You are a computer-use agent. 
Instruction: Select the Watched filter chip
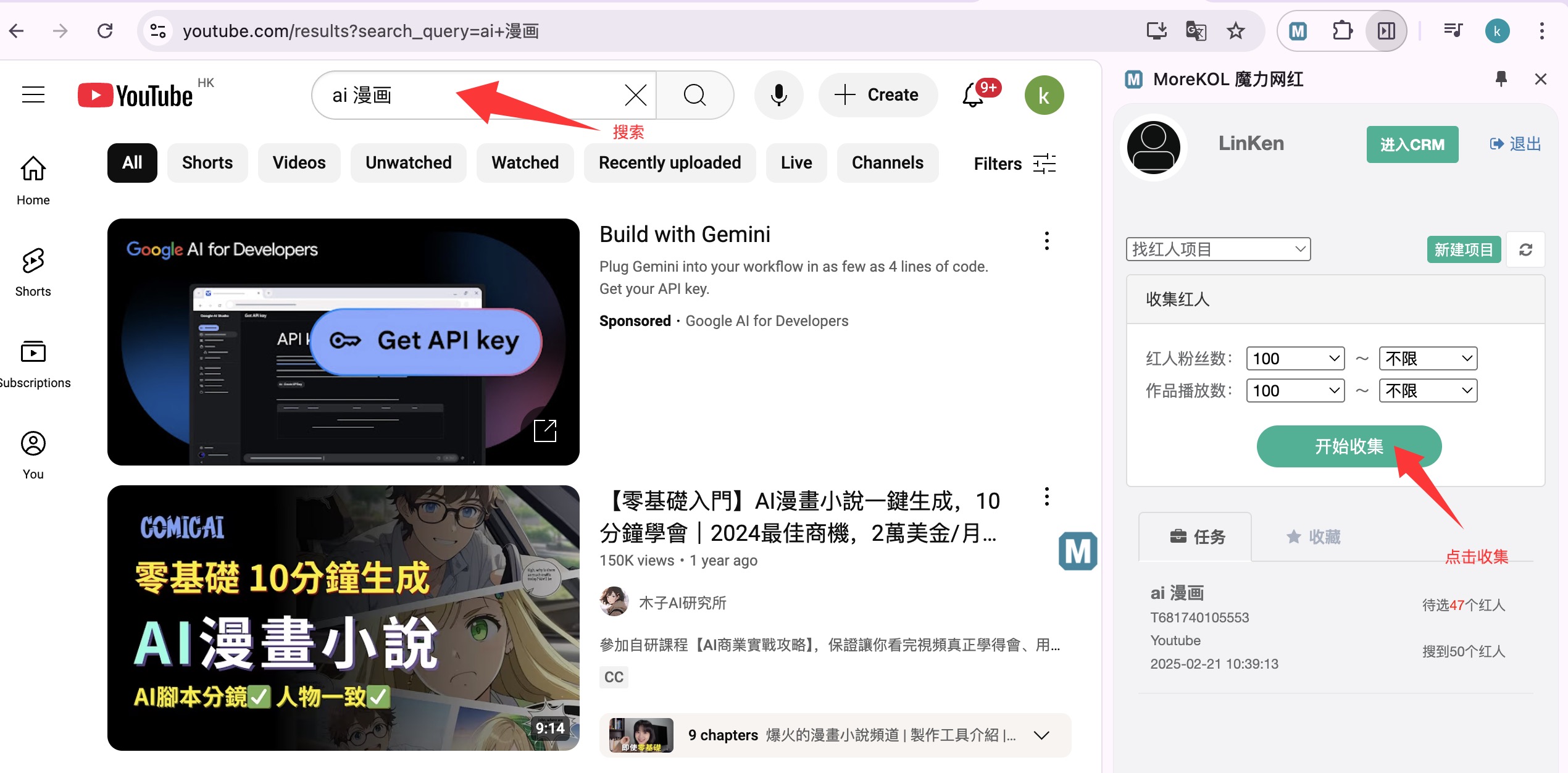525,163
